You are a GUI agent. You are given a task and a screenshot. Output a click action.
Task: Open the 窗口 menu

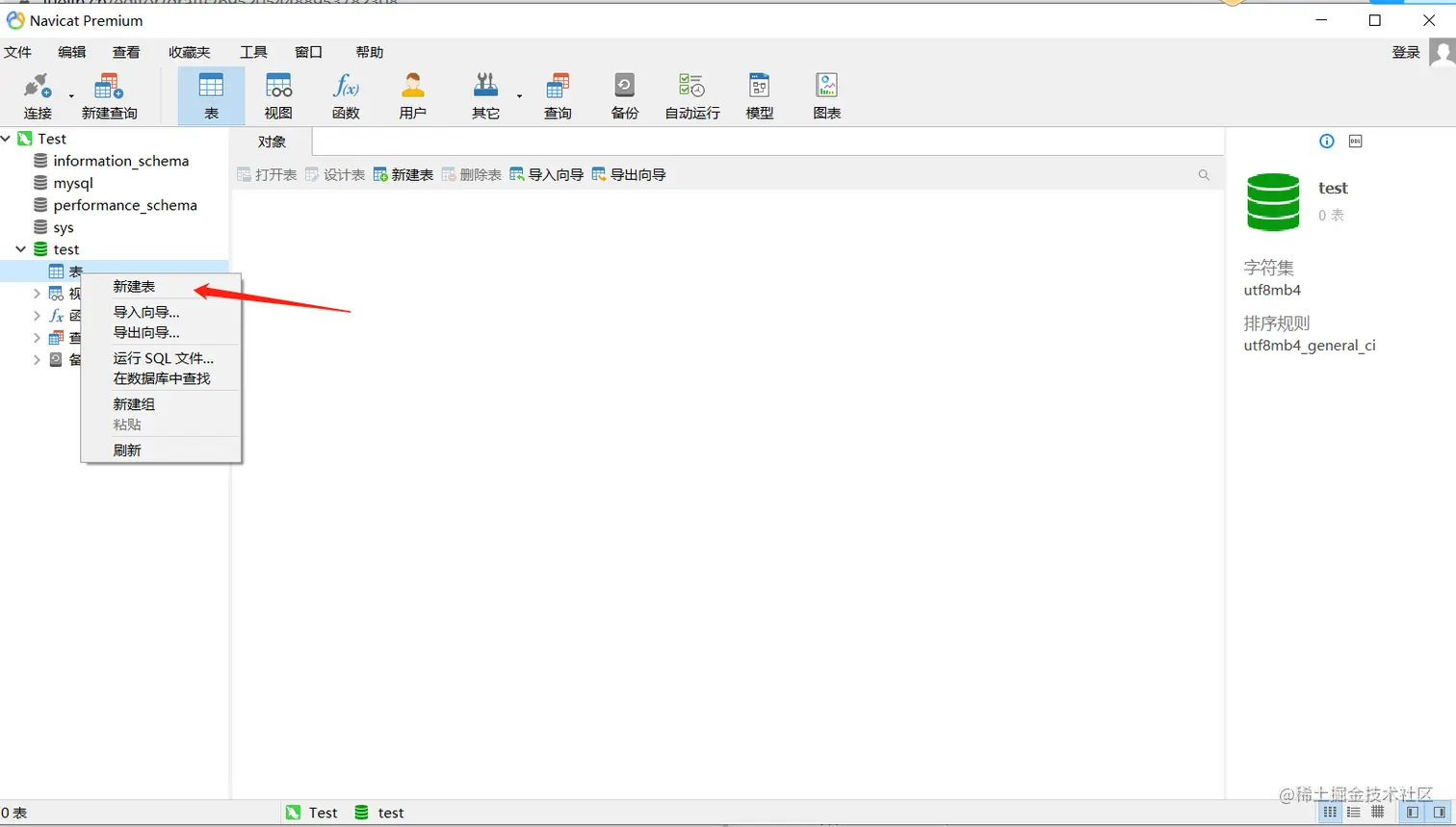[309, 52]
